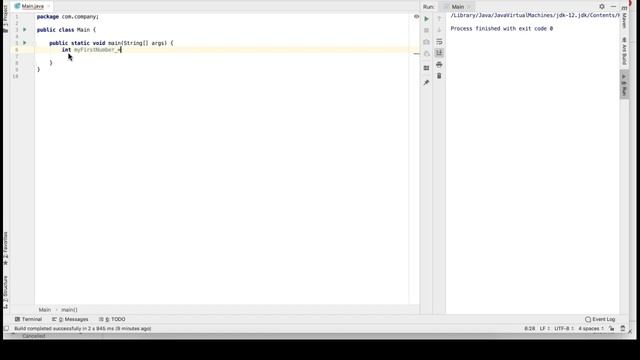Open UTF-8 encoding dropdown
This screenshot has width=640, height=360.
[x=564, y=329]
